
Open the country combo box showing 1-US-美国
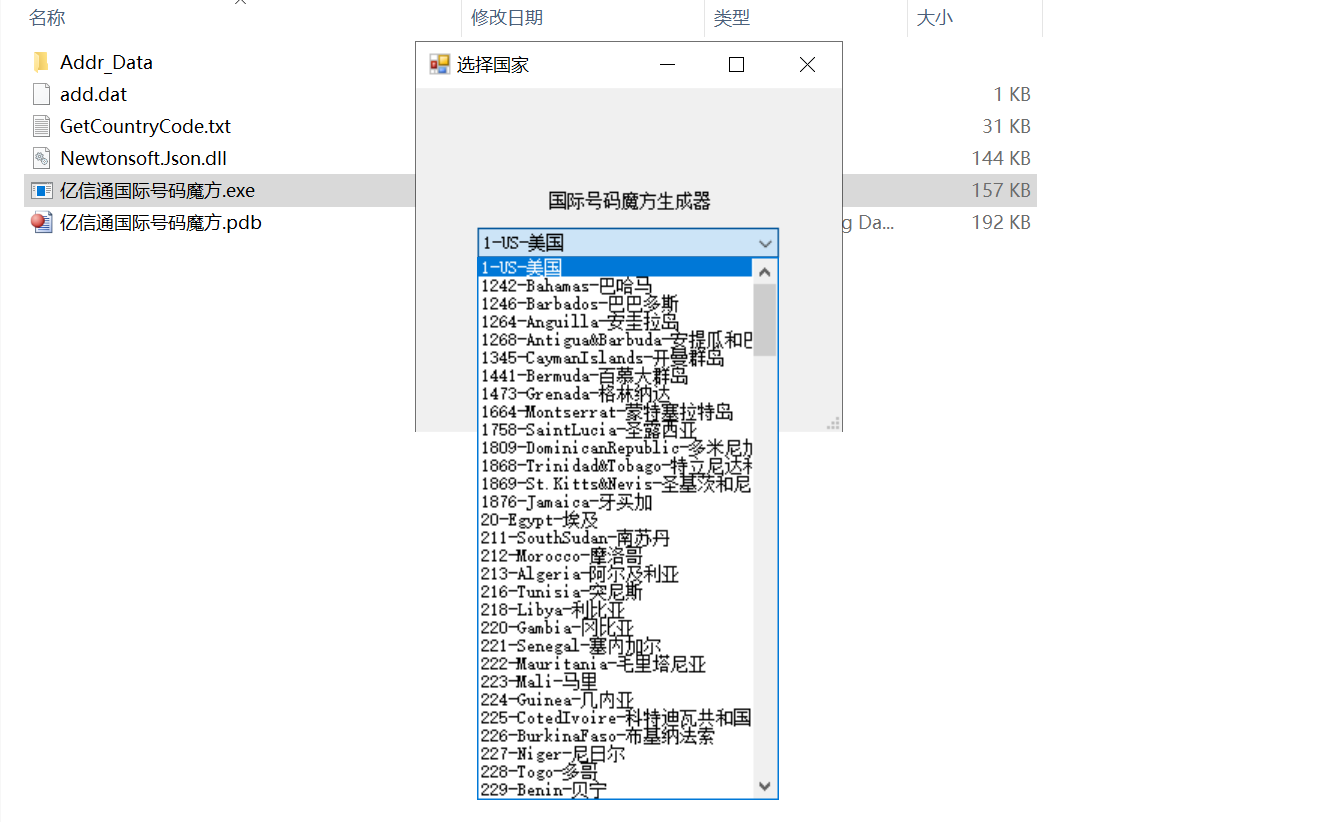[x=765, y=243]
